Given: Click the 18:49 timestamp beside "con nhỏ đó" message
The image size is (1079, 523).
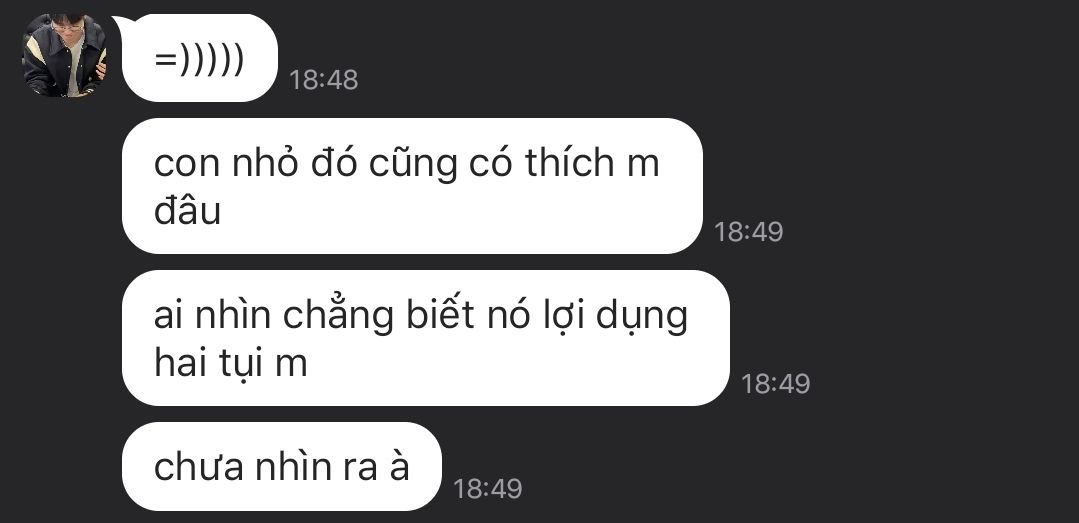Looking at the screenshot, I should coord(748,232).
